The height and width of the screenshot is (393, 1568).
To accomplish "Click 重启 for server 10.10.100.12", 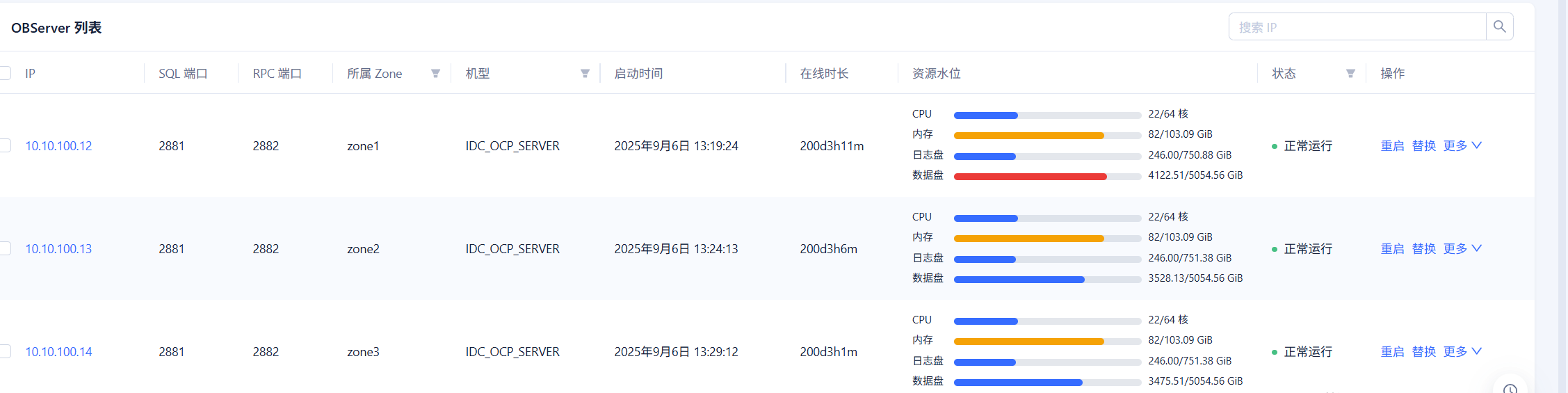I will (x=1392, y=145).
